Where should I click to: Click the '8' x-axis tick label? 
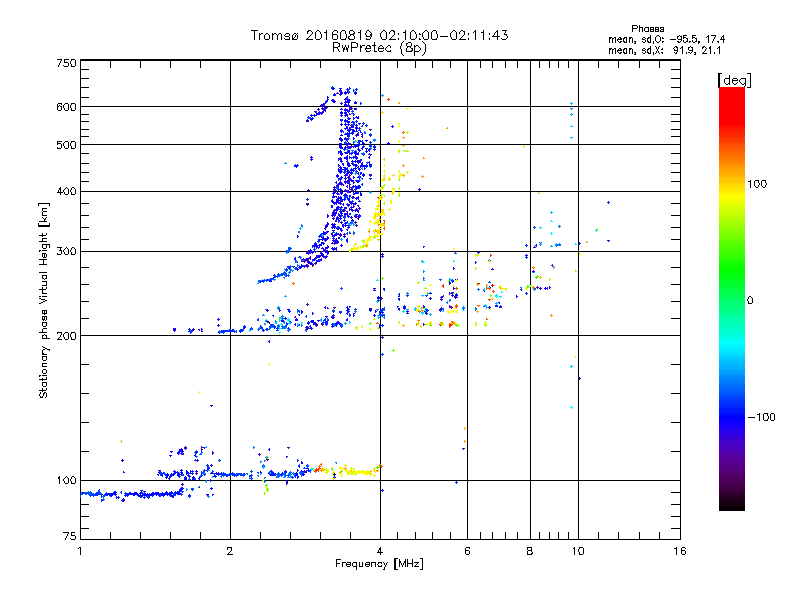pos(530,551)
